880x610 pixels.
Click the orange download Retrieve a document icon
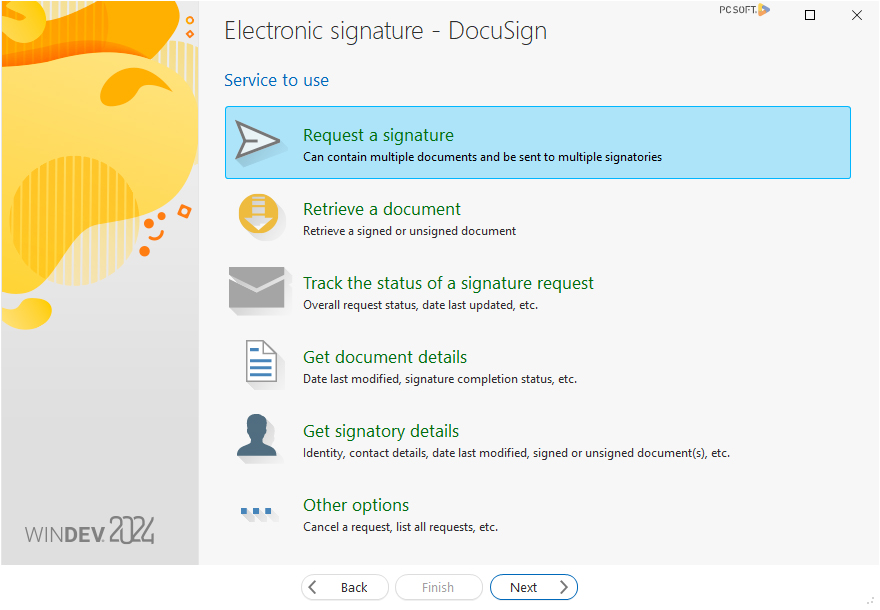coord(259,215)
